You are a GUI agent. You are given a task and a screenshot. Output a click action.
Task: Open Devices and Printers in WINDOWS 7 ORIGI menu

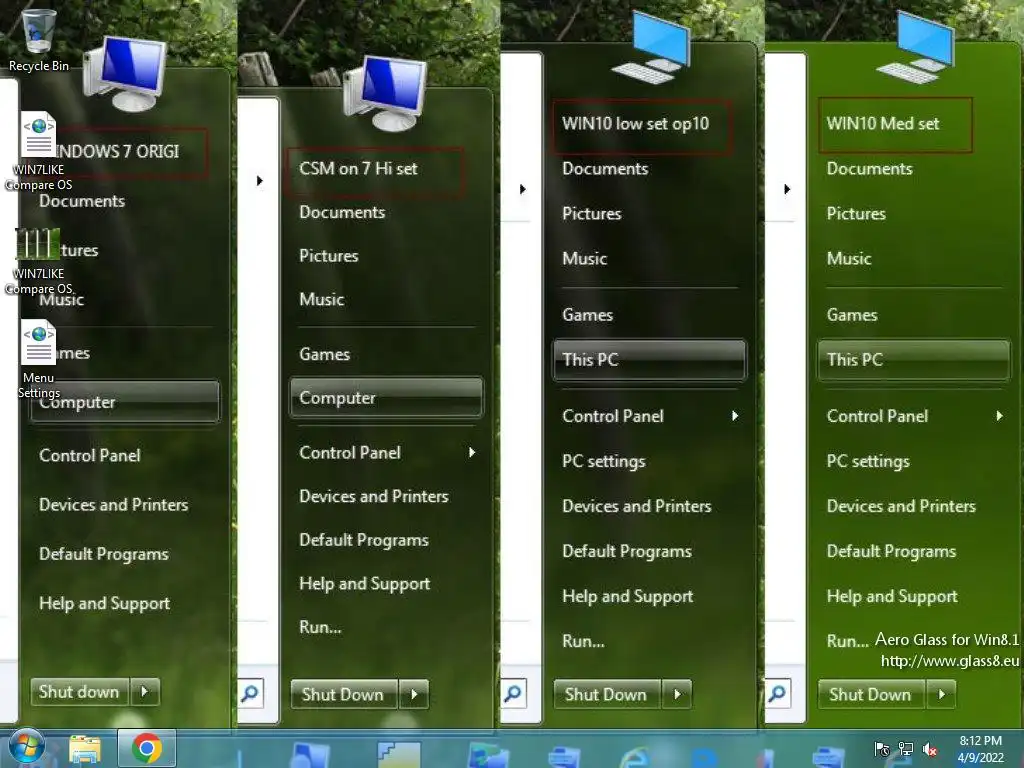(114, 504)
